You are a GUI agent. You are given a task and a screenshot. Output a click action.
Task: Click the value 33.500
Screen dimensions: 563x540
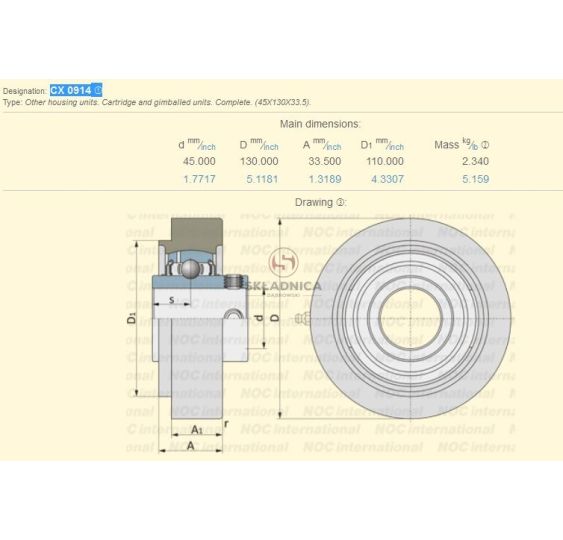tap(325, 161)
